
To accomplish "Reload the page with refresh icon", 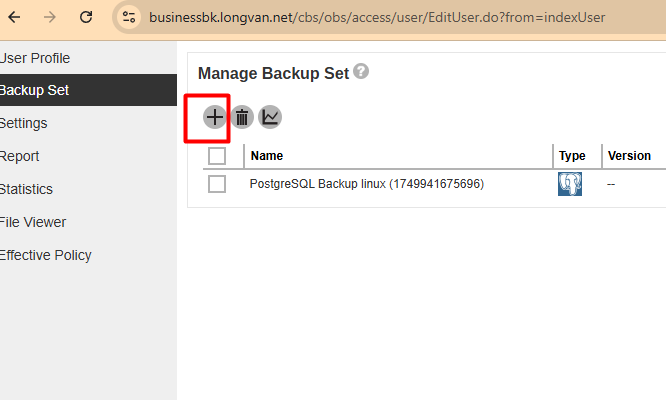I will (86, 17).
